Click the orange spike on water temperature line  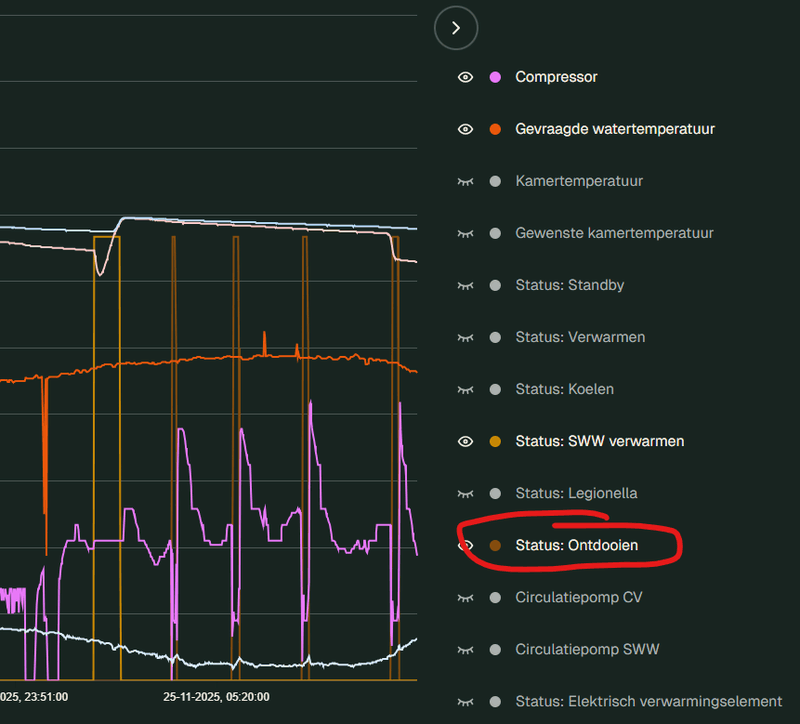click(x=264, y=340)
